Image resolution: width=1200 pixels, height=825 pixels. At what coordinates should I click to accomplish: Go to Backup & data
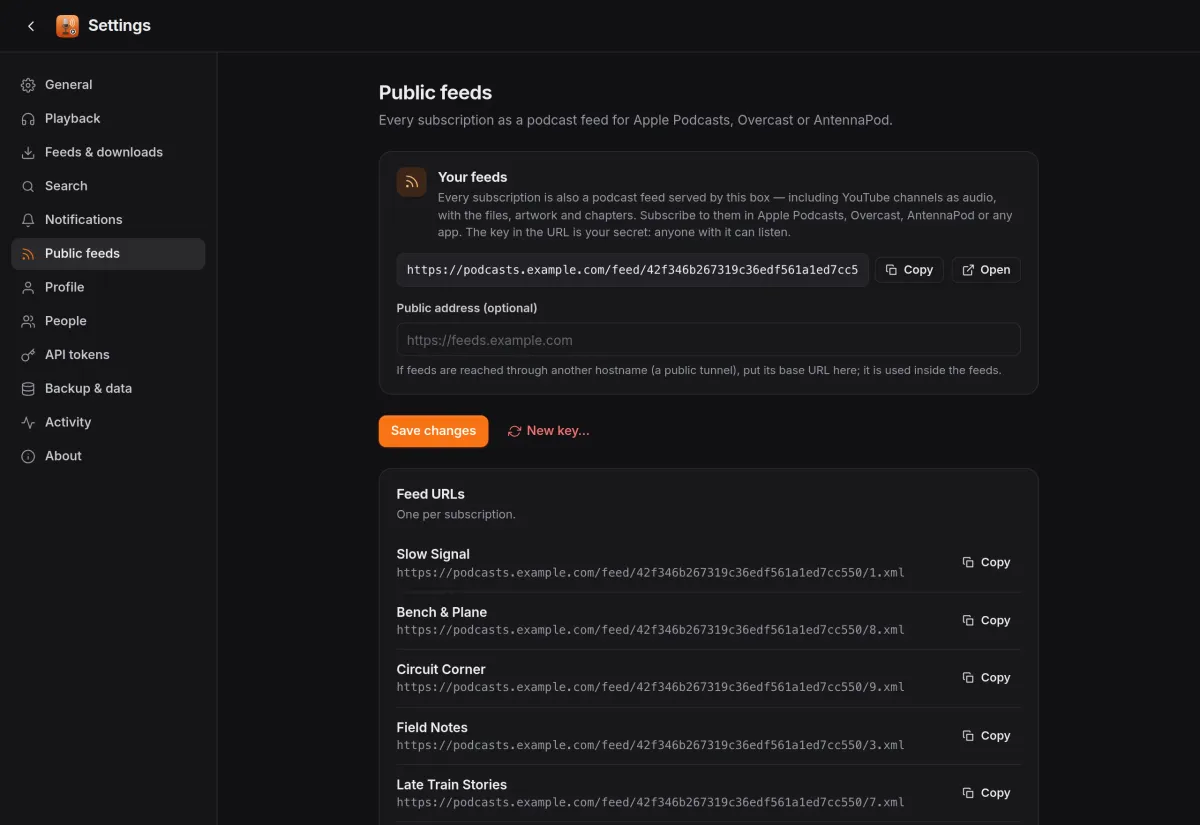pos(108,389)
